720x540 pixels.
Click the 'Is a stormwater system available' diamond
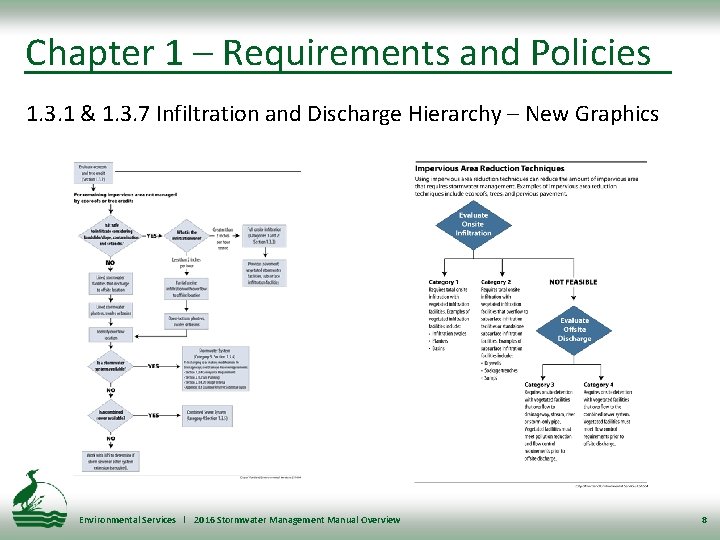coord(111,366)
